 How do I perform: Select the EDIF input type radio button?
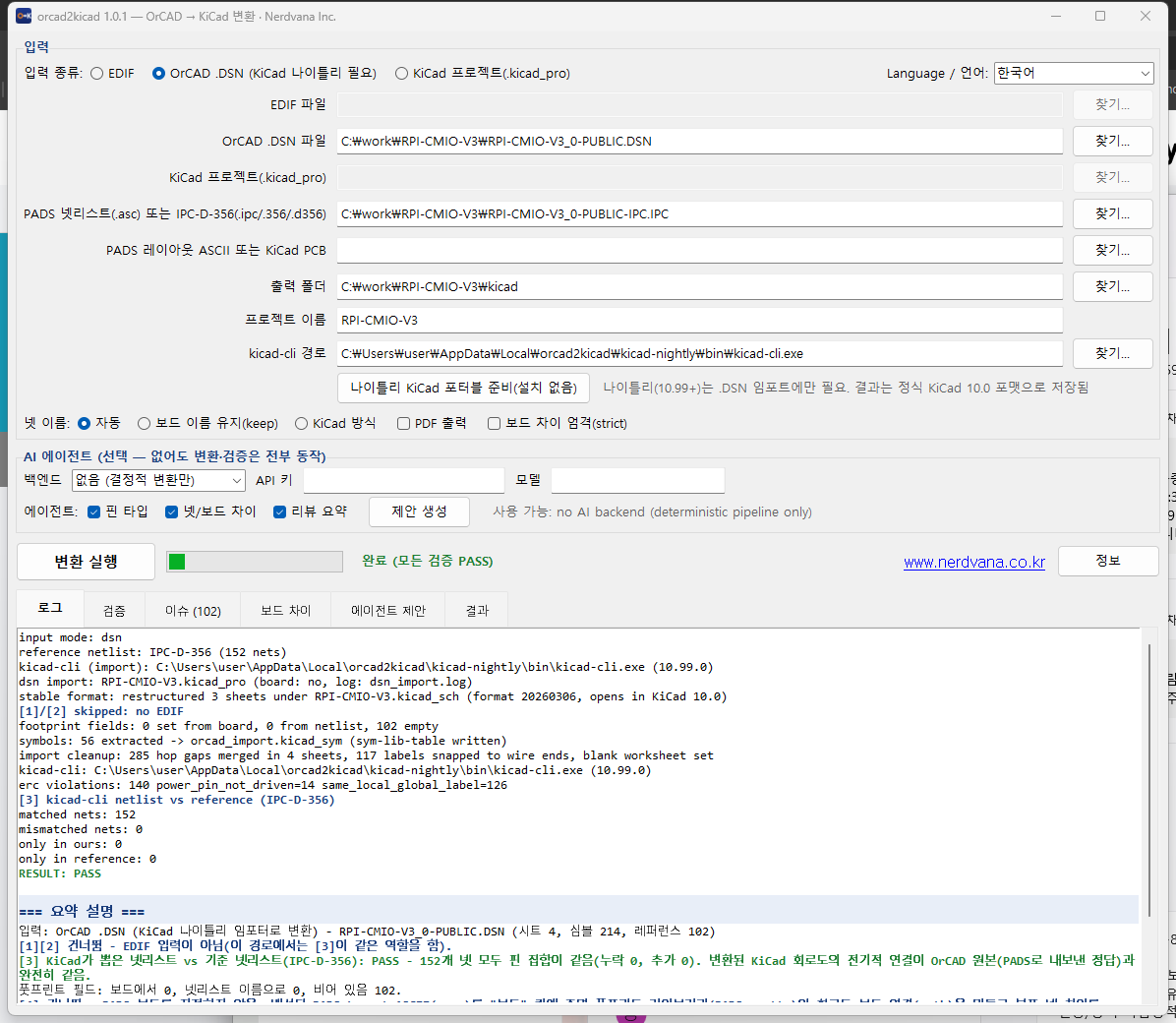[96, 74]
